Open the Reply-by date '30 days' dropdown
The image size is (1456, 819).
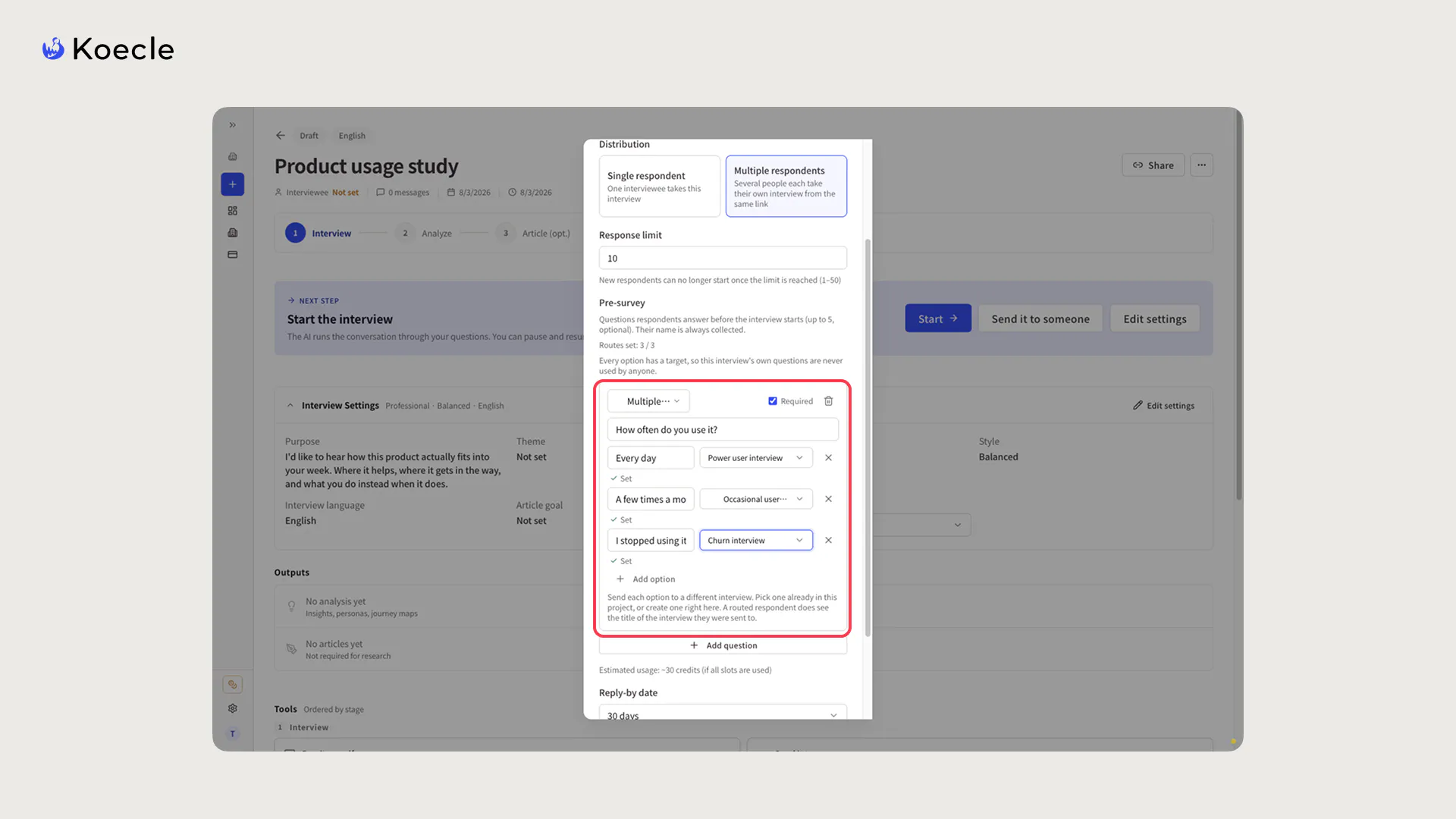click(x=723, y=713)
